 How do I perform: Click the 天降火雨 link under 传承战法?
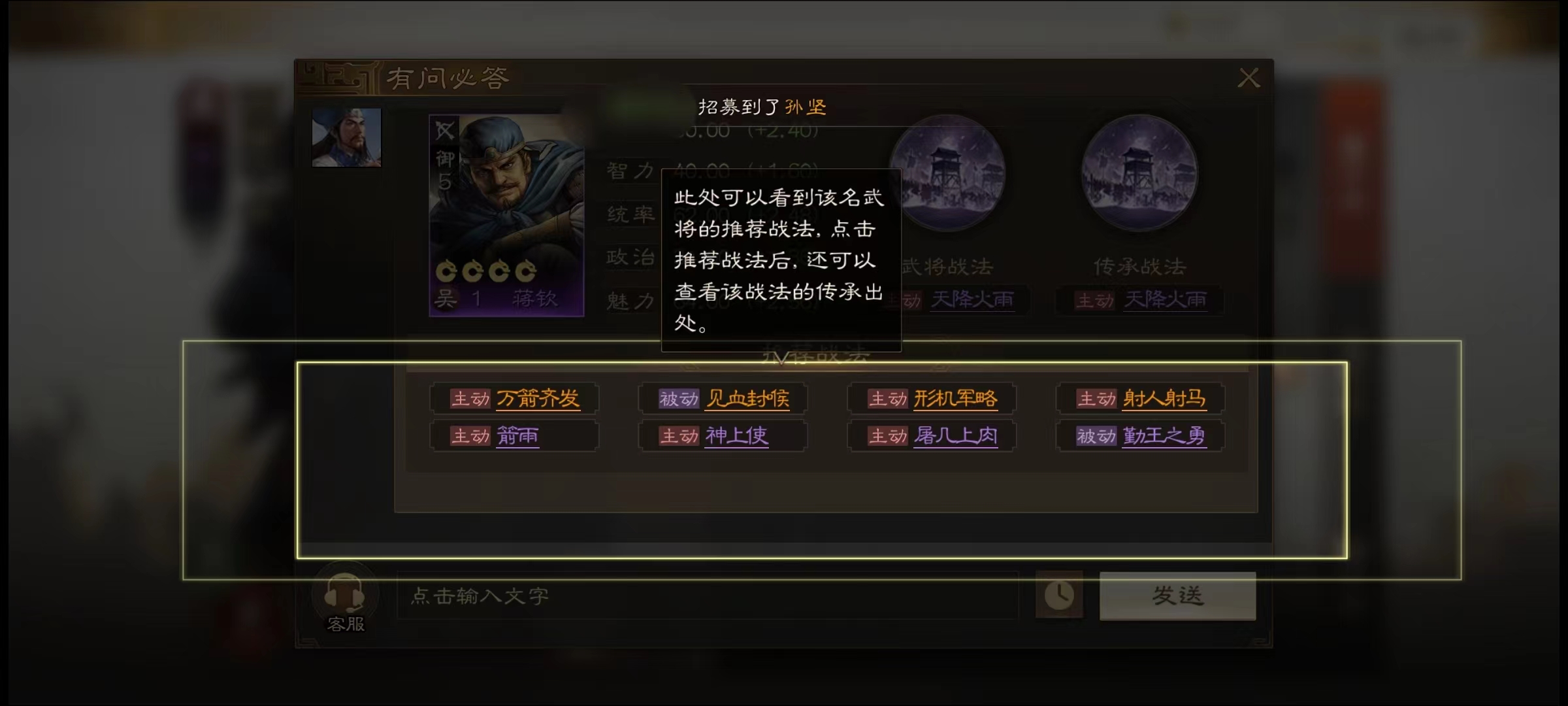[1164, 300]
